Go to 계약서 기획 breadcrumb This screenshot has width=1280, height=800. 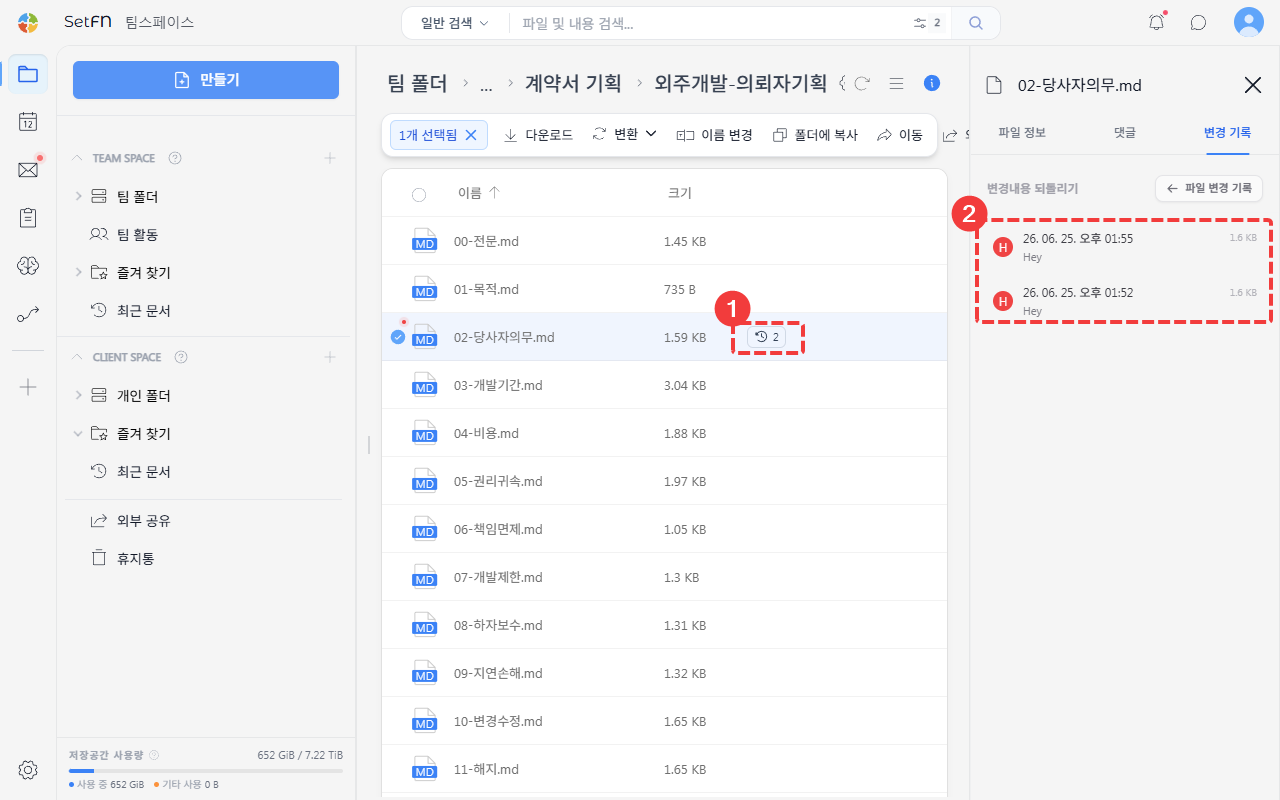click(572, 84)
